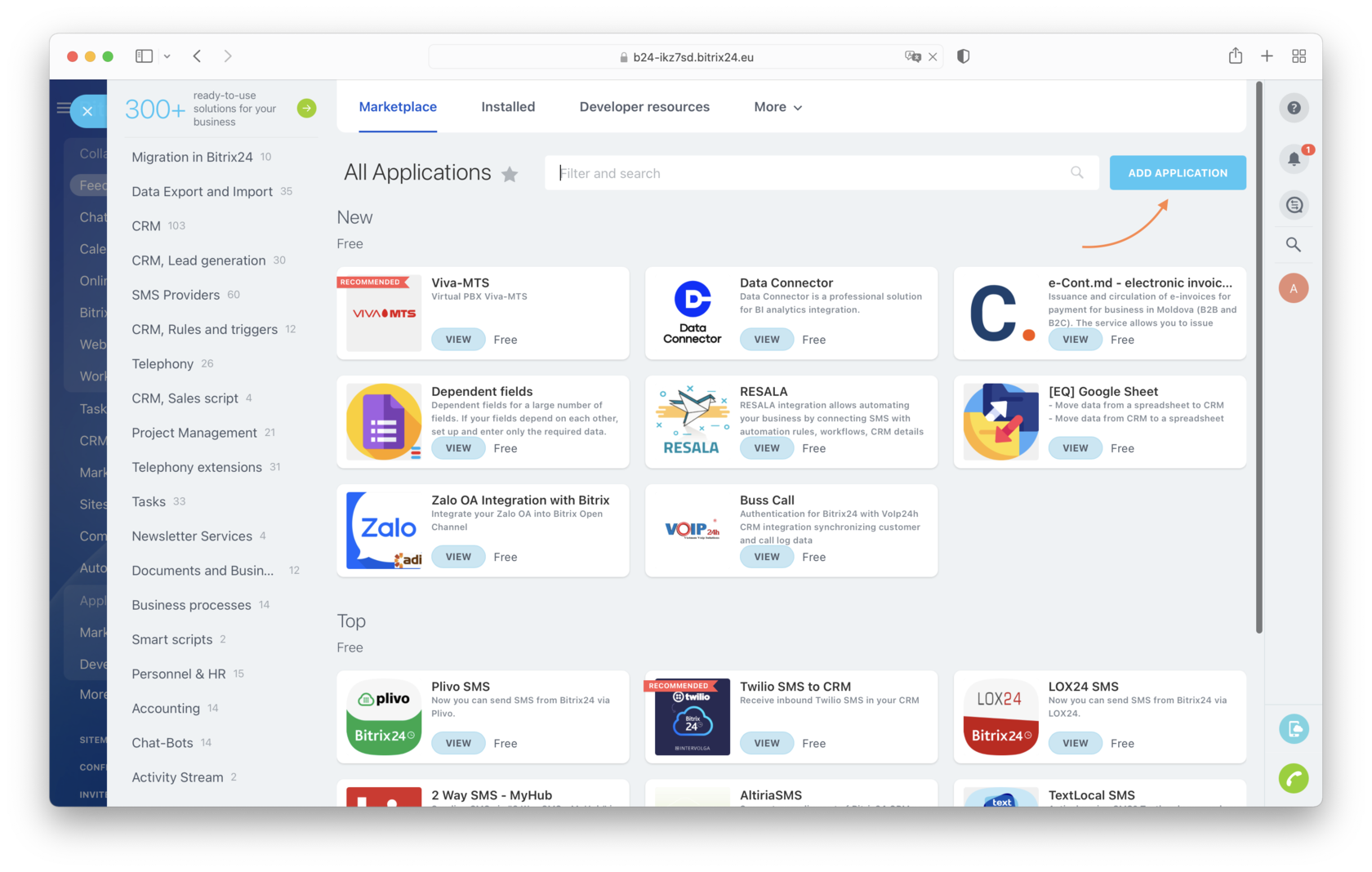Screen dimensions: 1372x872
Task: Open the SMS Providers category
Action: click(x=175, y=295)
